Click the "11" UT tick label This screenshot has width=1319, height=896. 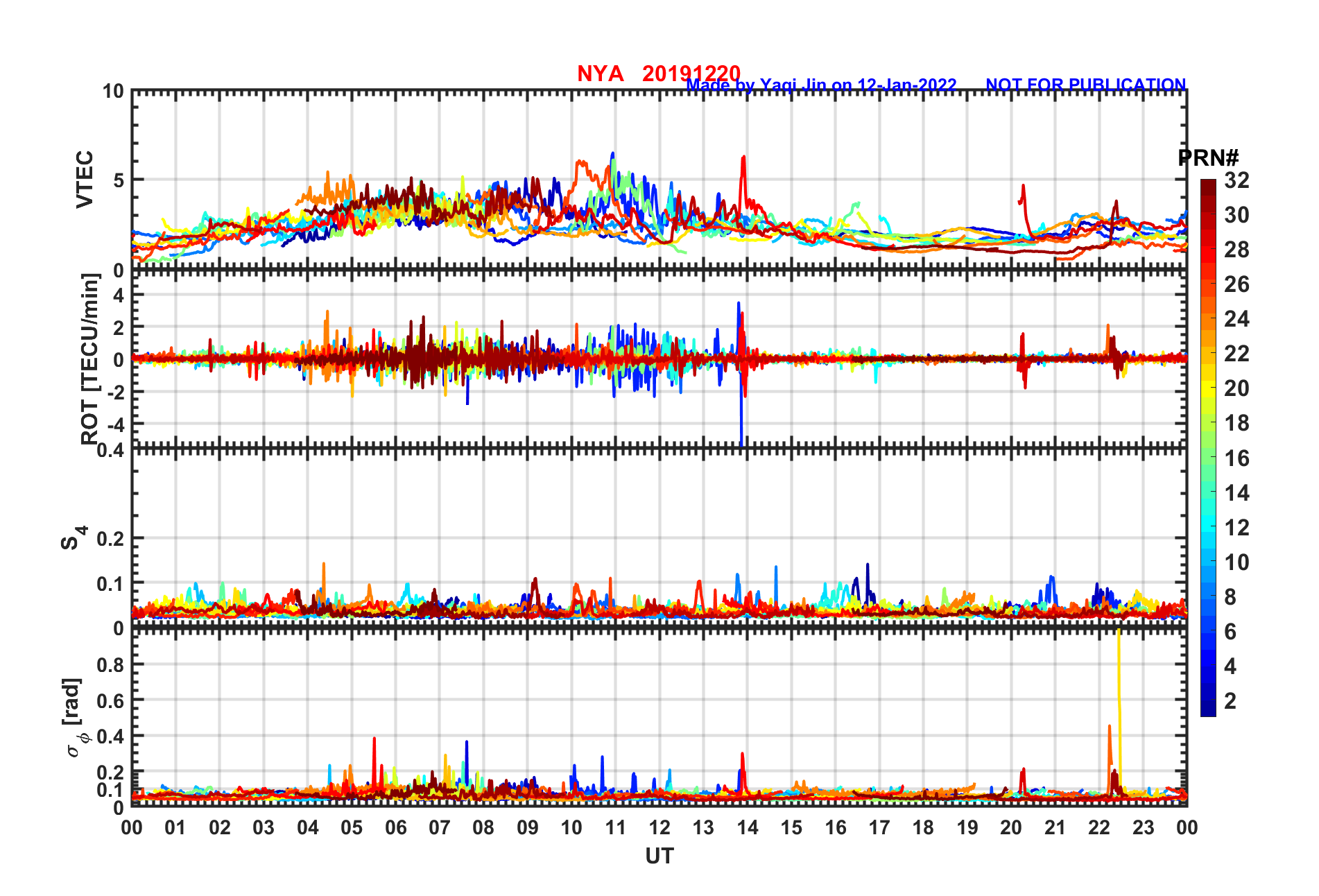pyautogui.click(x=616, y=827)
